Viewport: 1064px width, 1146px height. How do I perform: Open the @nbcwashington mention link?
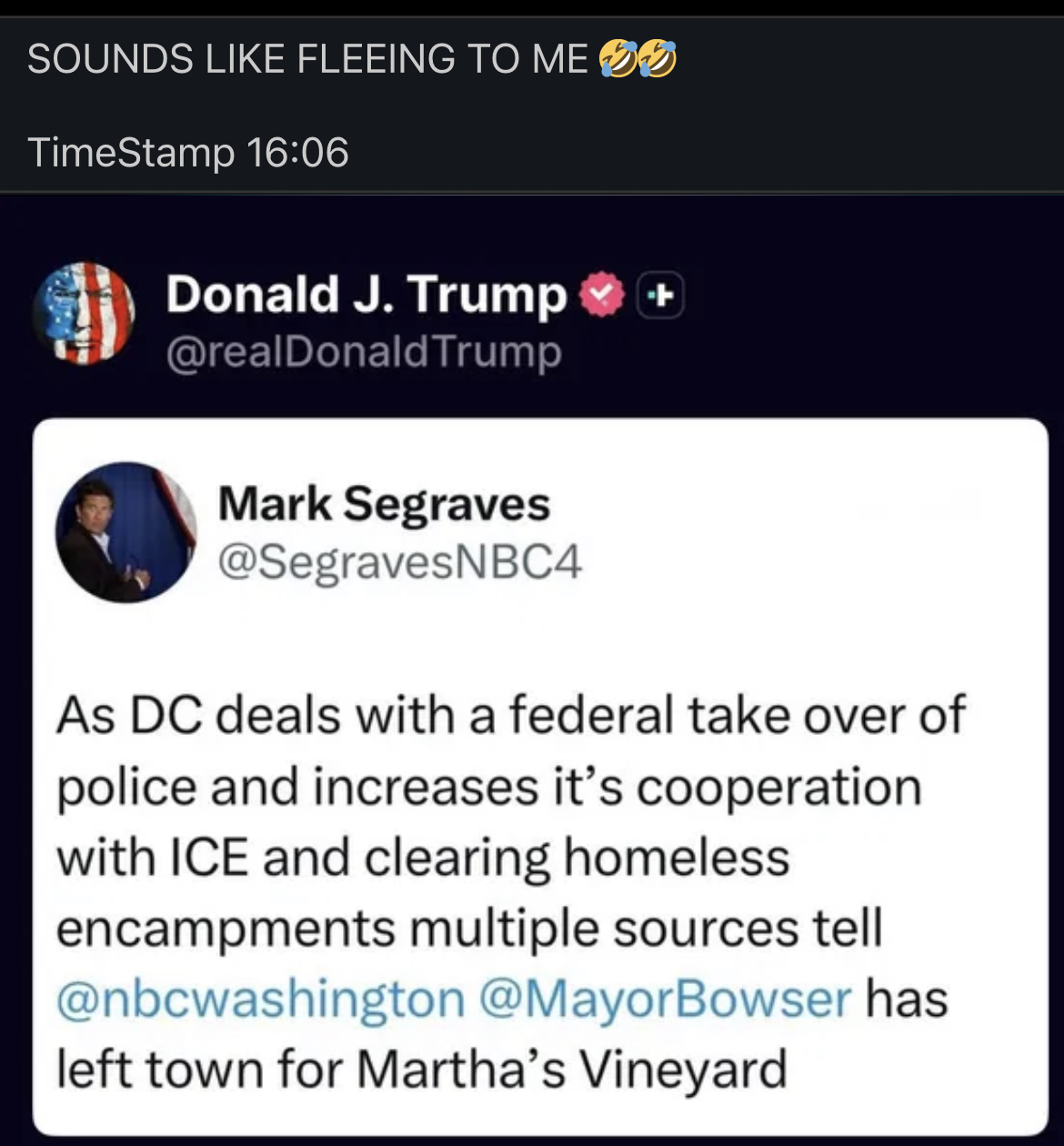tap(247, 998)
